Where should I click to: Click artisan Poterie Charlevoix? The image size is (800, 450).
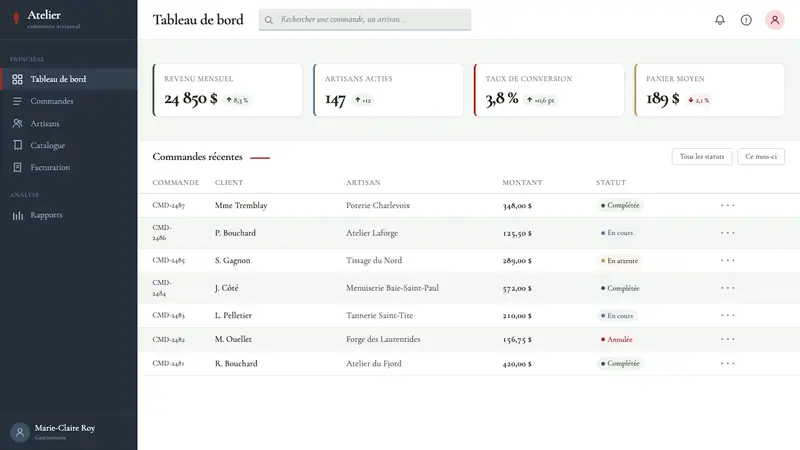click(x=378, y=205)
